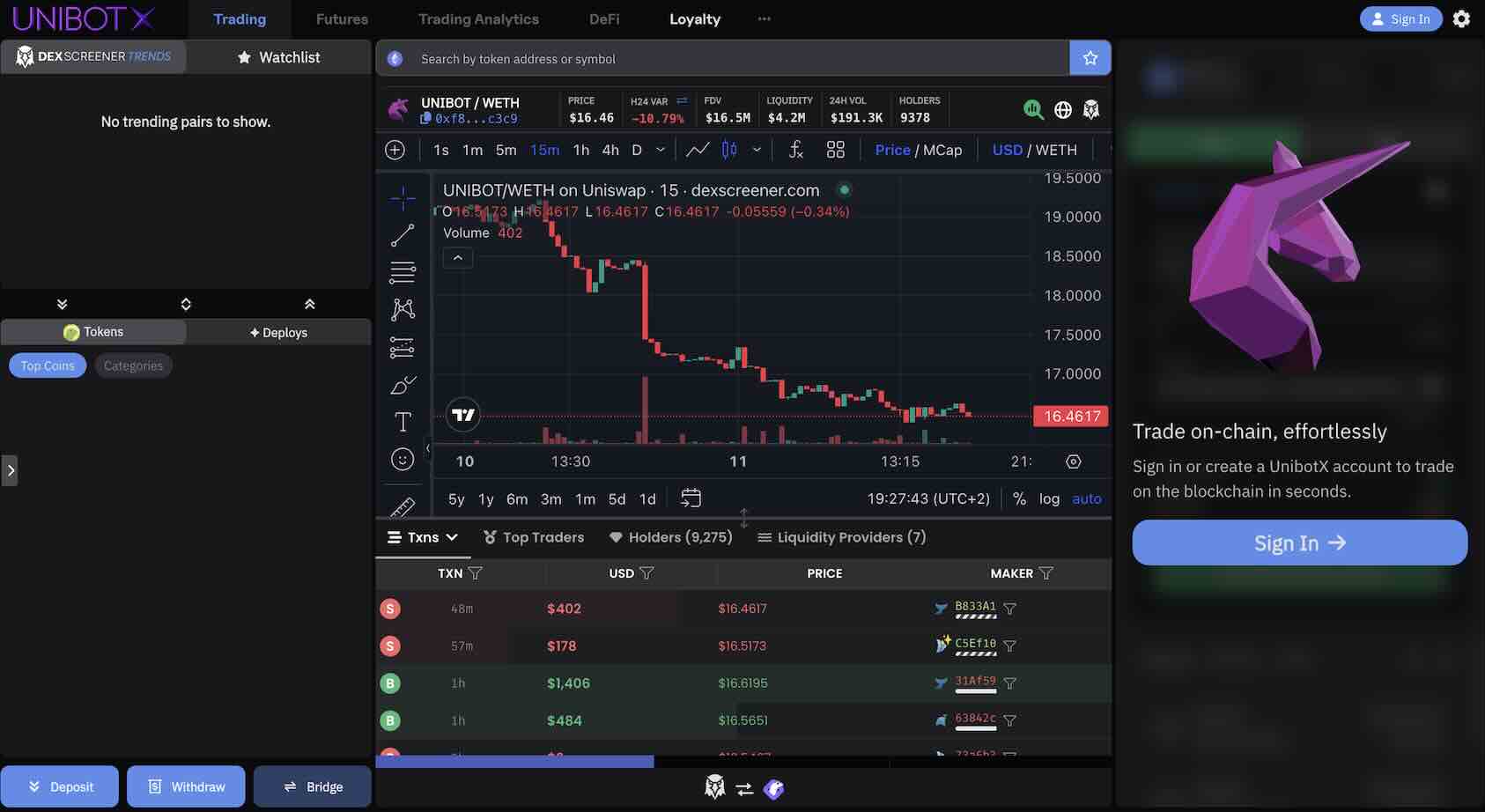This screenshot has height=812, width=1485.
Task: Click the Bridge button
Action: click(312, 786)
